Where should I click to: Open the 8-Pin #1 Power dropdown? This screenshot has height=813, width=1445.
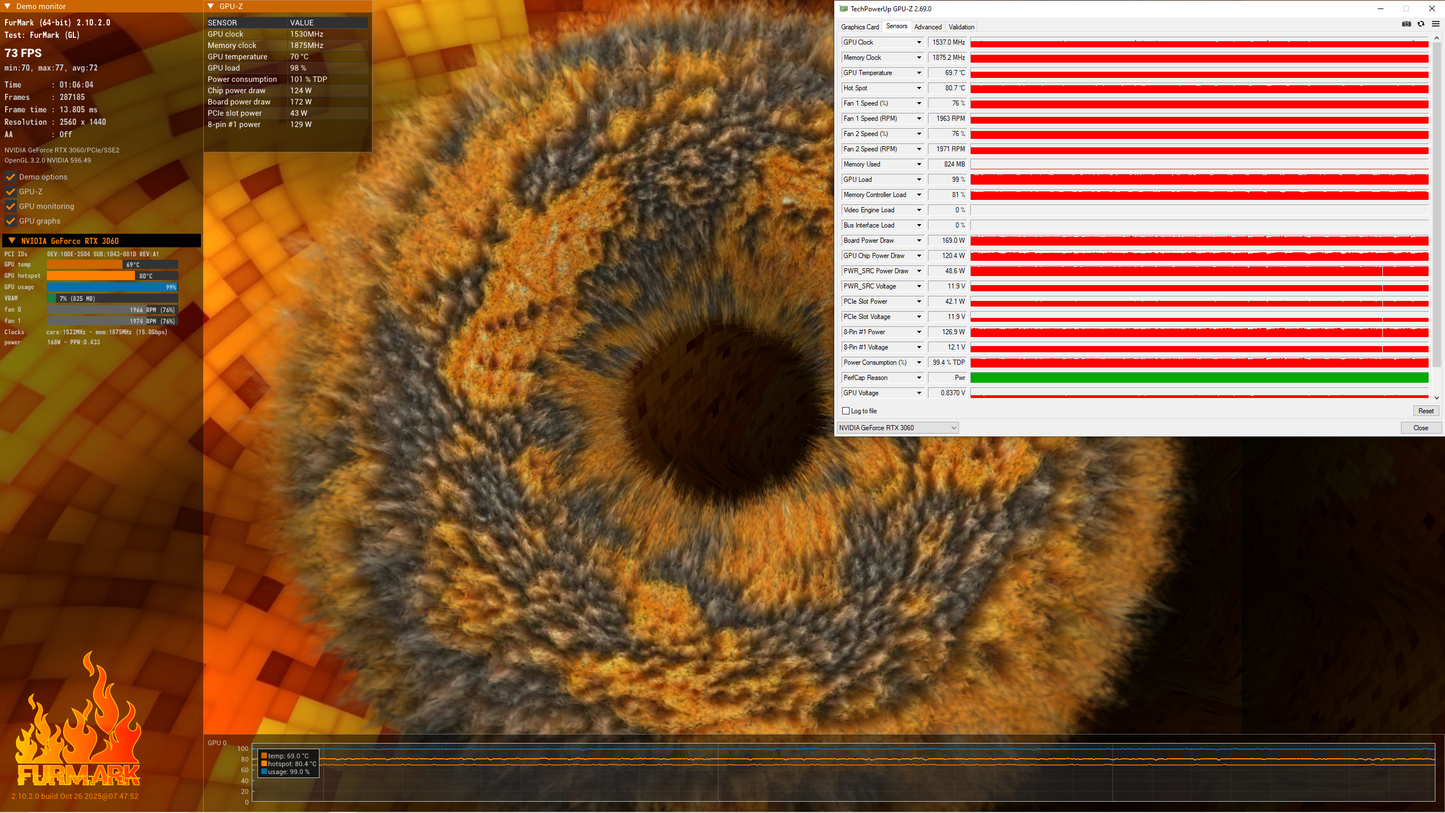pyautogui.click(x=919, y=332)
